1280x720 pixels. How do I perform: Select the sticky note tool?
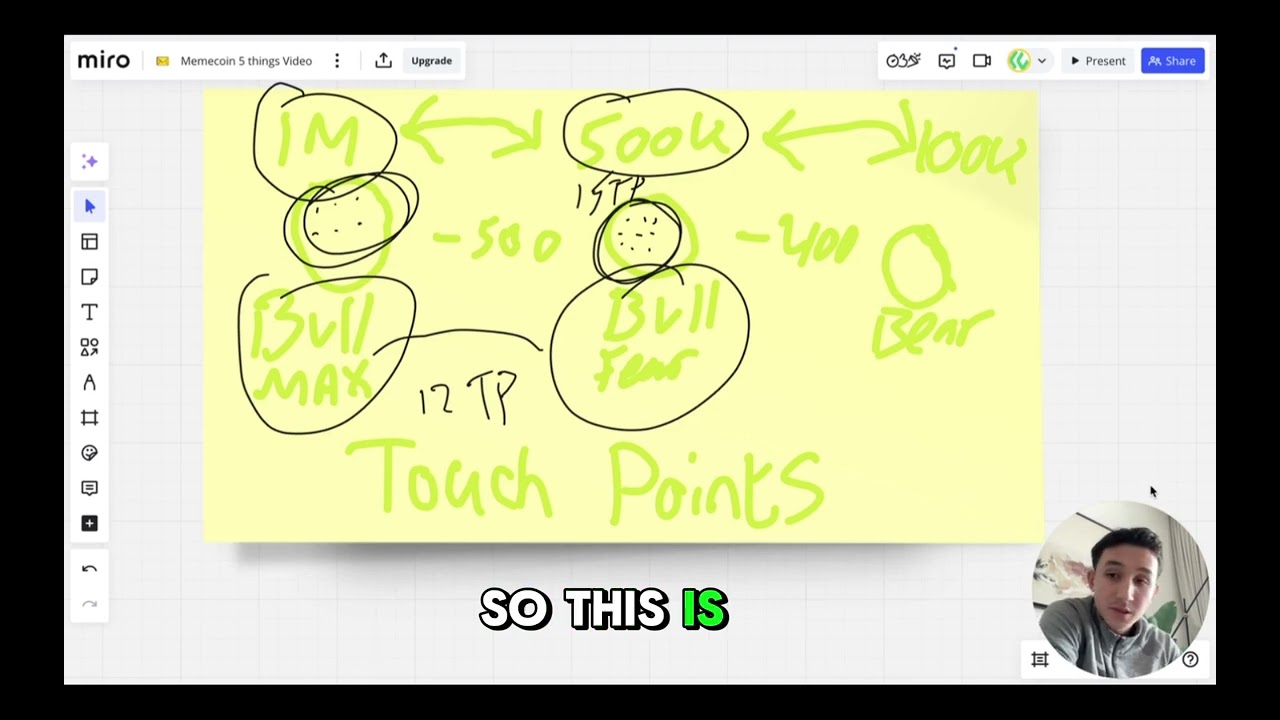click(89, 277)
